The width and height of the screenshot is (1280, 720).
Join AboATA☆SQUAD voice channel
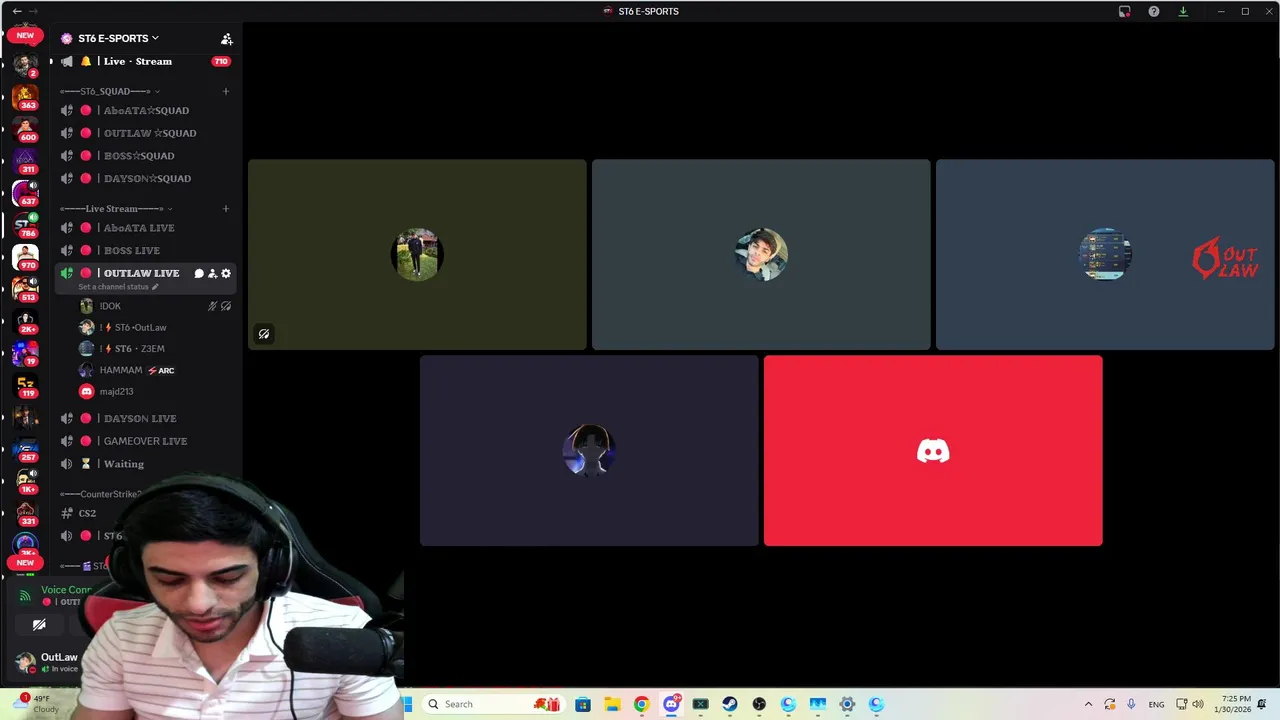(146, 110)
